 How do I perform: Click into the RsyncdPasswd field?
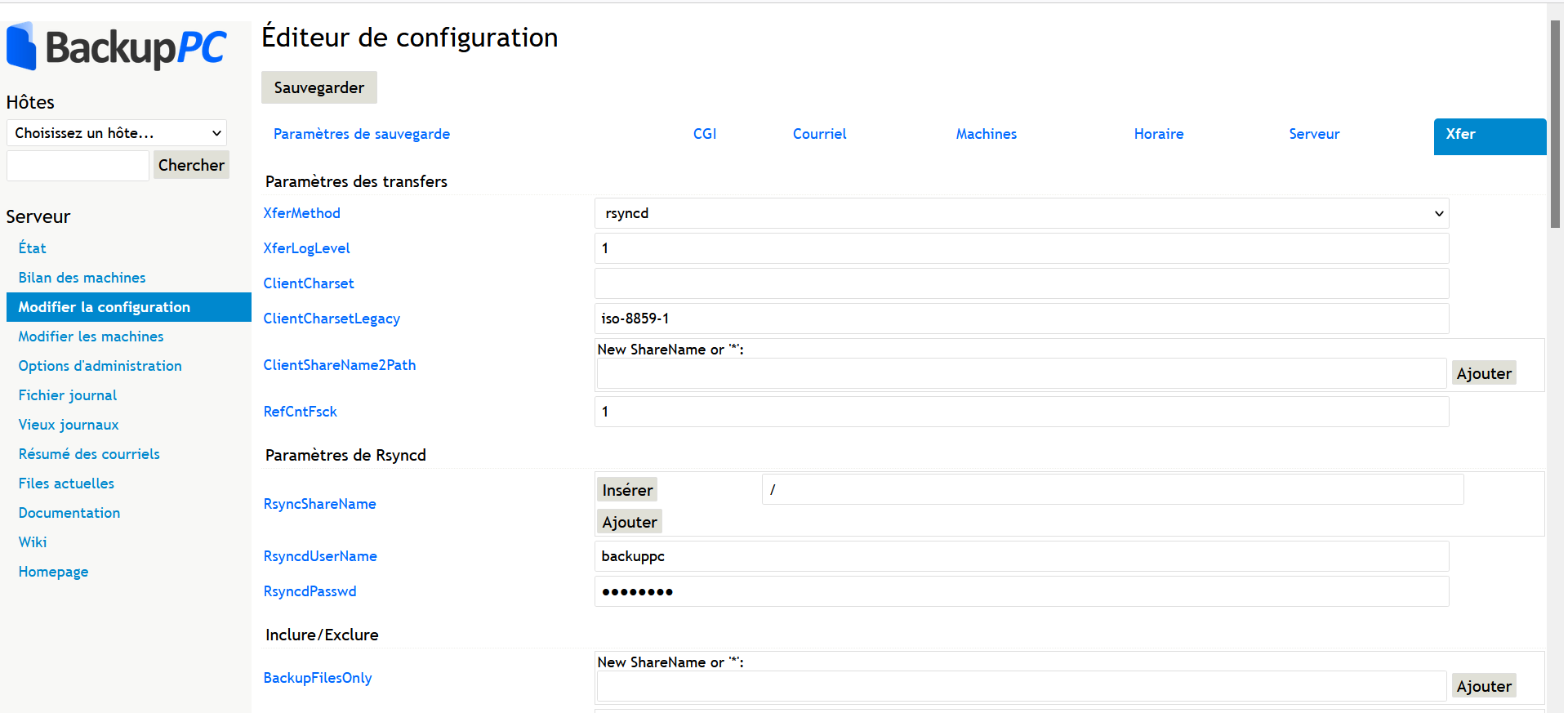pyautogui.click(x=1021, y=591)
